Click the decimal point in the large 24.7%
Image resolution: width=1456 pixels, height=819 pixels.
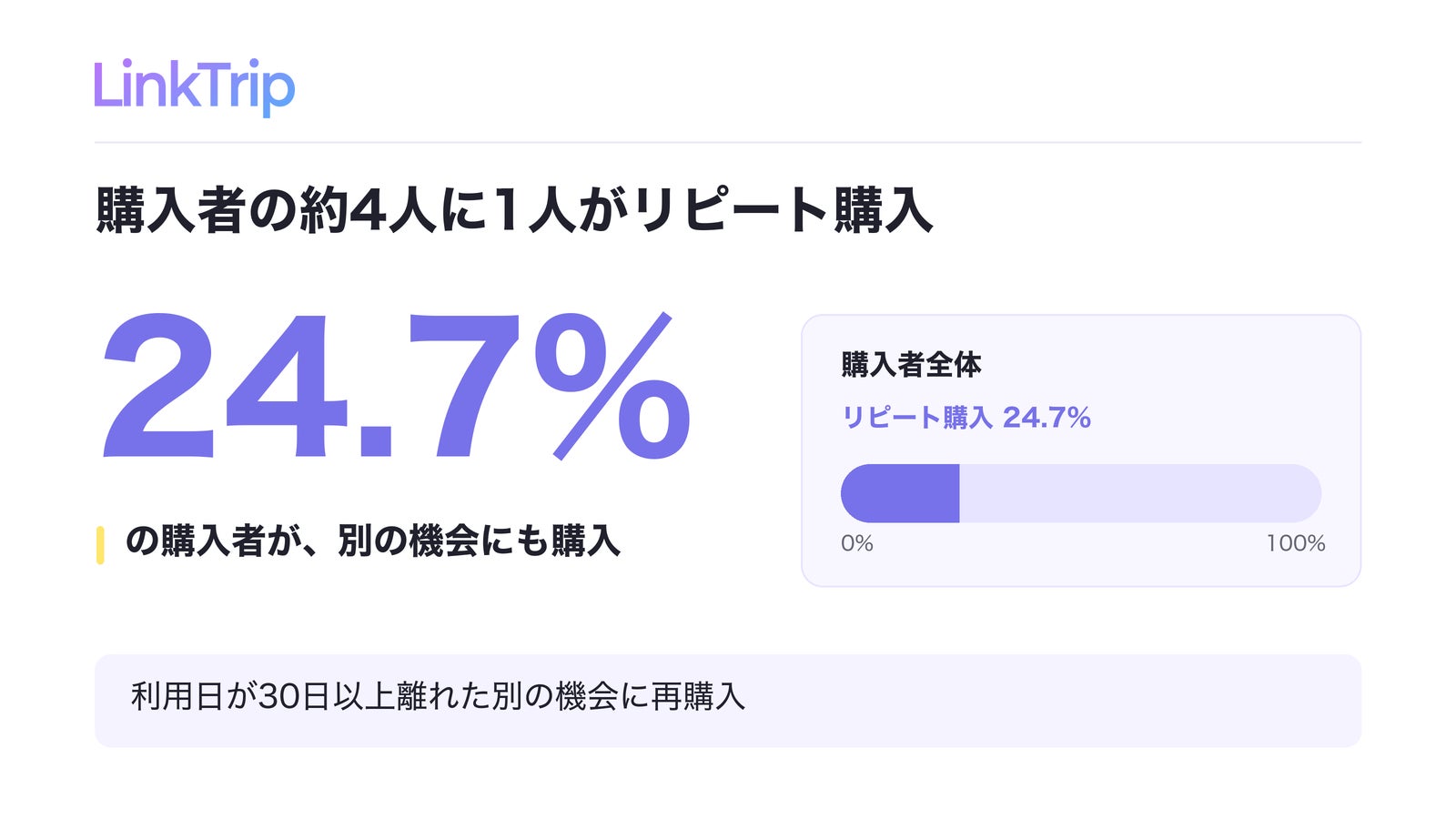[376, 440]
